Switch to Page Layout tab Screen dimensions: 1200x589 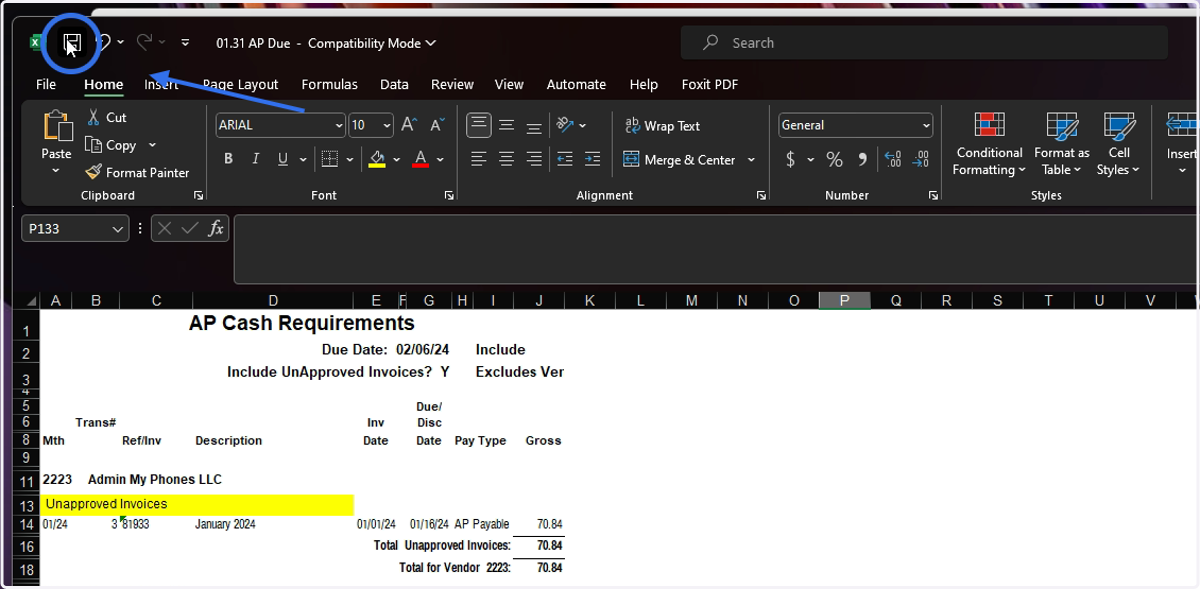[x=241, y=84]
